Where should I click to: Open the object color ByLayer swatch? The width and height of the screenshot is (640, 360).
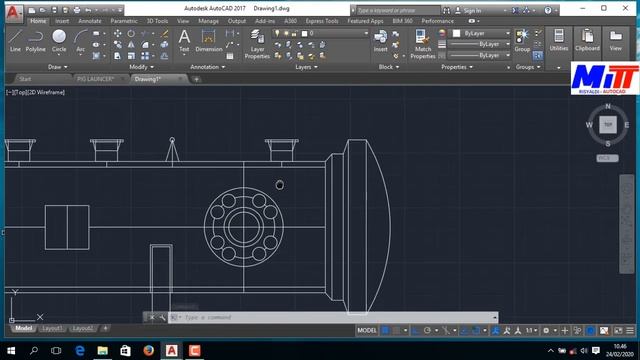point(456,33)
